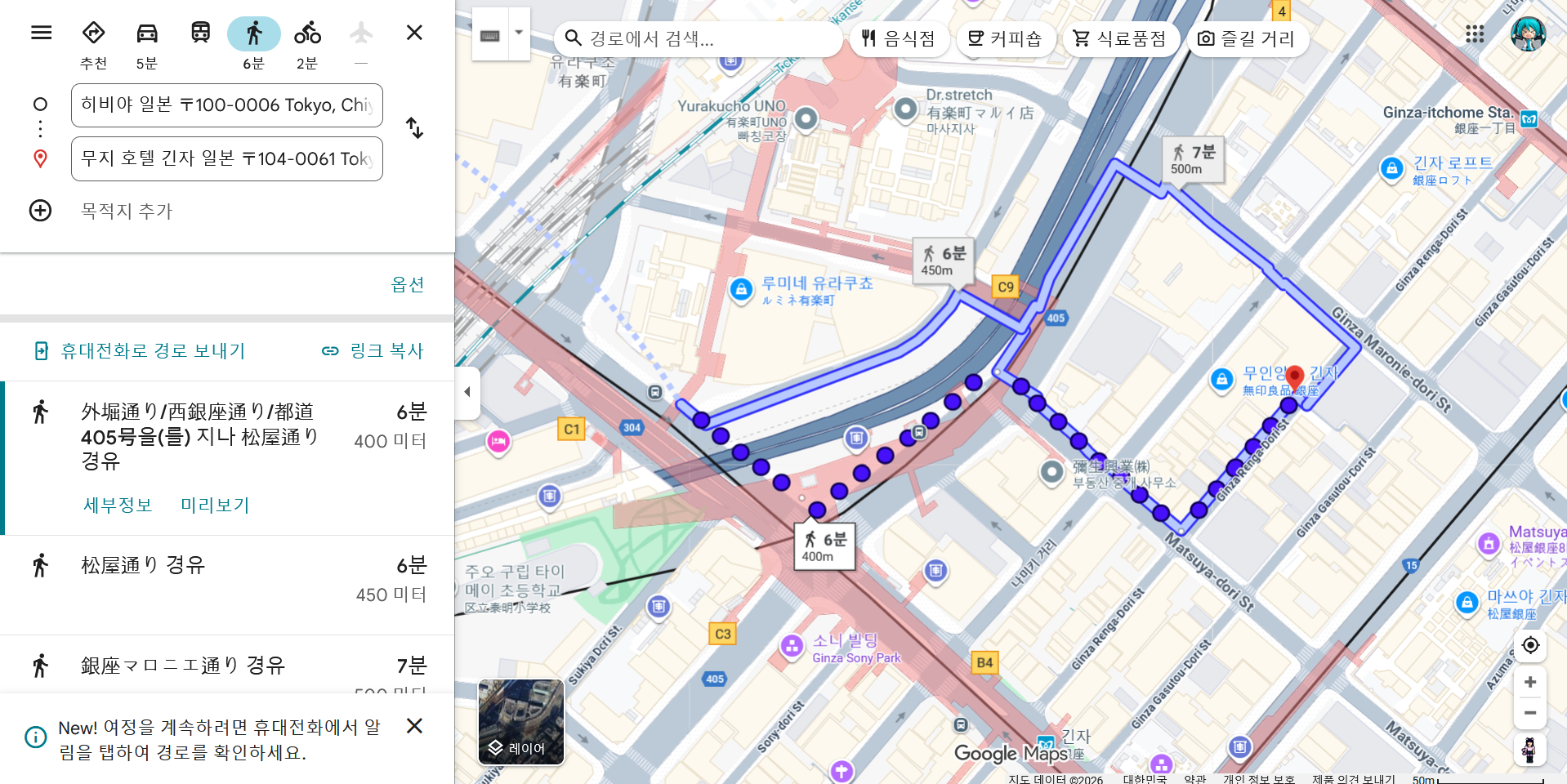Viewport: 1567px width, 784px height.
Task: Select the 7분 500m route label
Action: coord(1194,158)
